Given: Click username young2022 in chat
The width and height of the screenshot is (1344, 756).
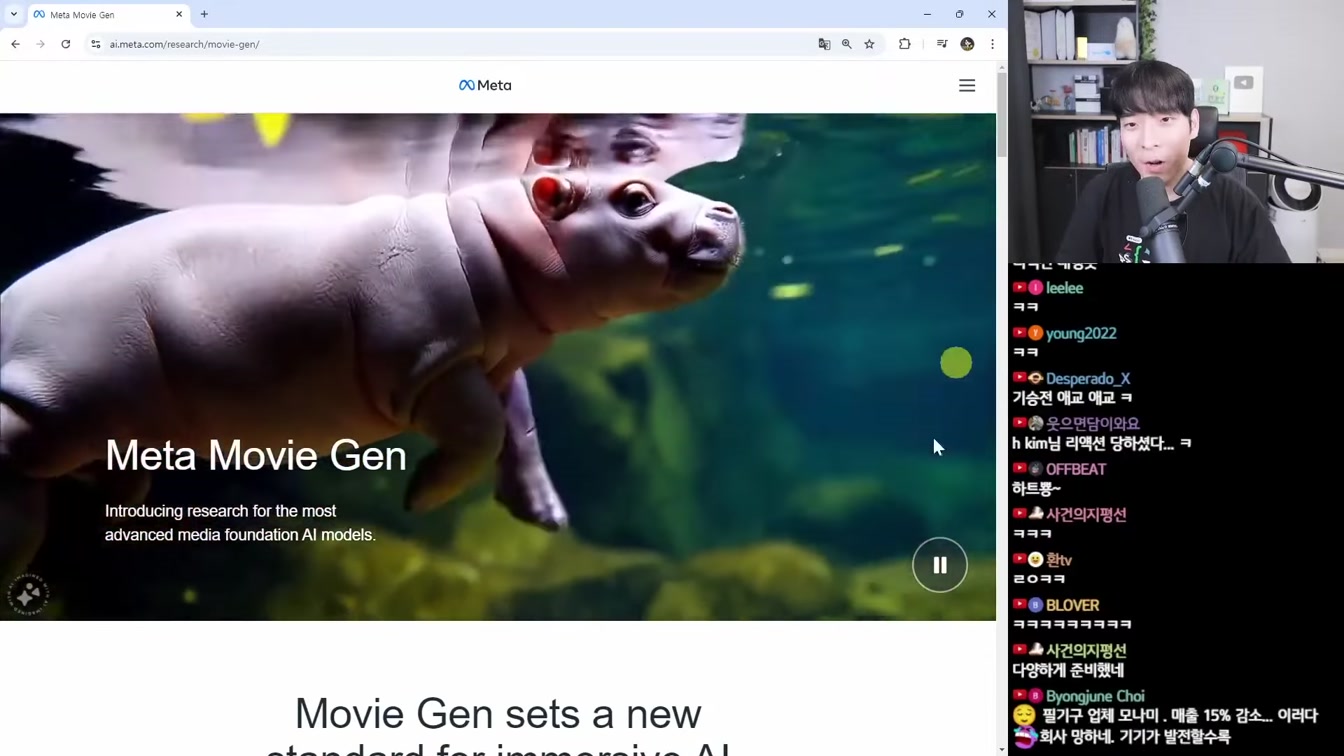Looking at the screenshot, I should pyautogui.click(x=1081, y=333).
